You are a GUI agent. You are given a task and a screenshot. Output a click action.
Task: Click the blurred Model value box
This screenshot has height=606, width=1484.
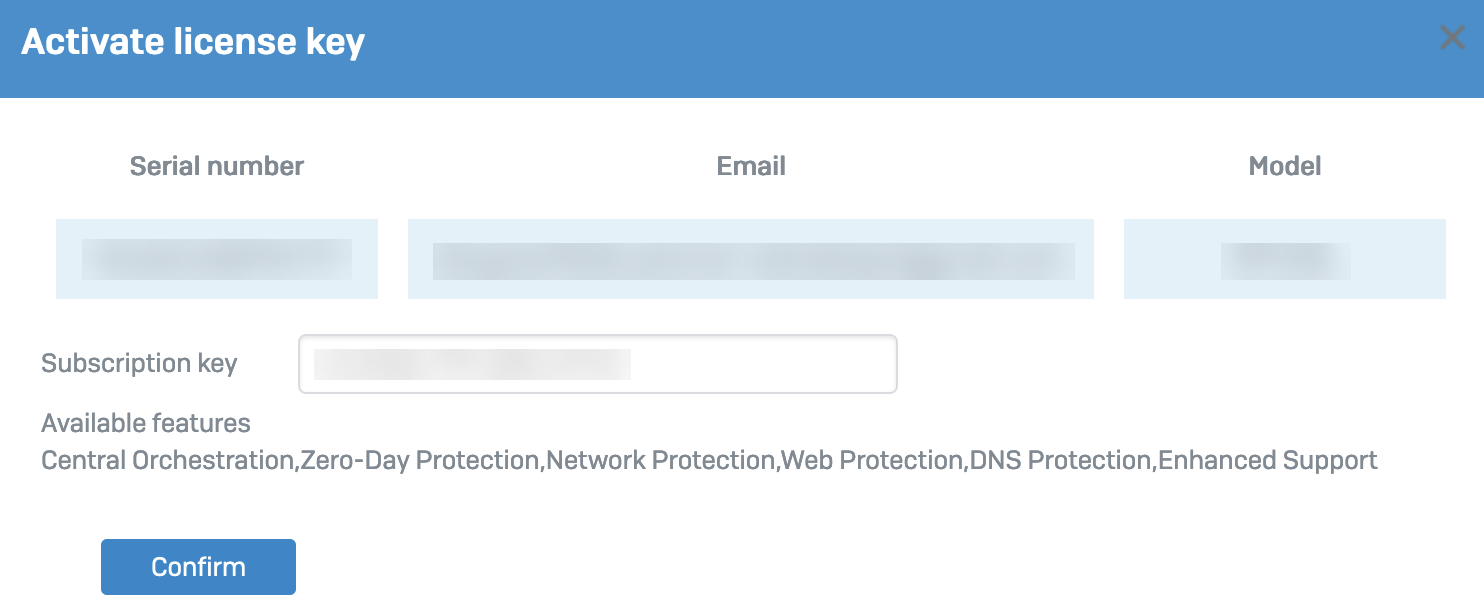pos(1285,259)
